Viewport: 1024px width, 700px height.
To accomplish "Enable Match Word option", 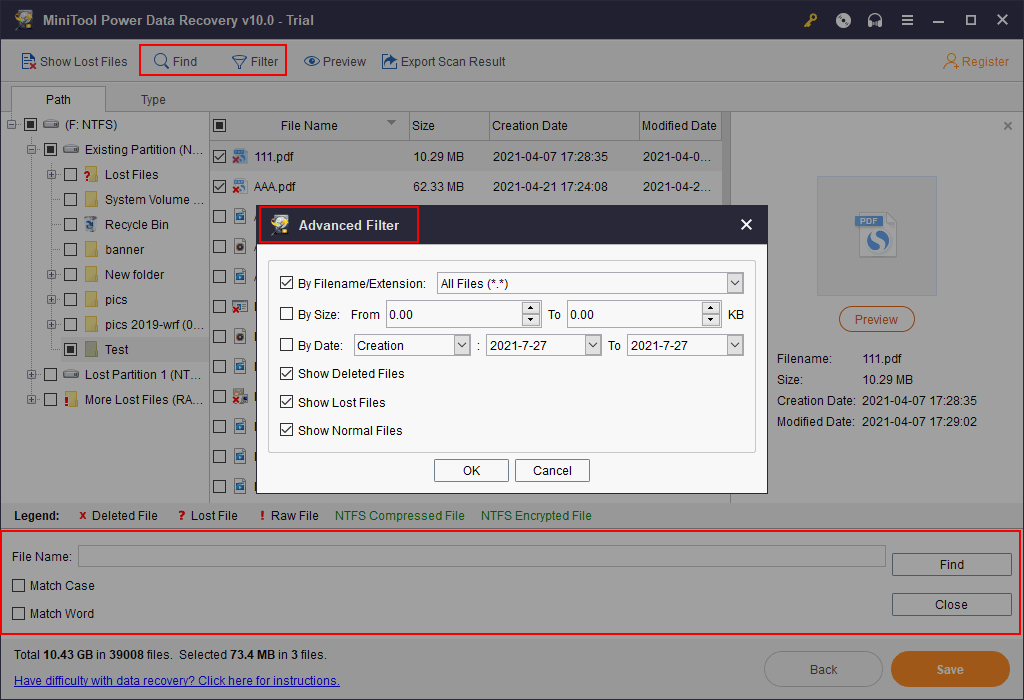I will coord(18,613).
